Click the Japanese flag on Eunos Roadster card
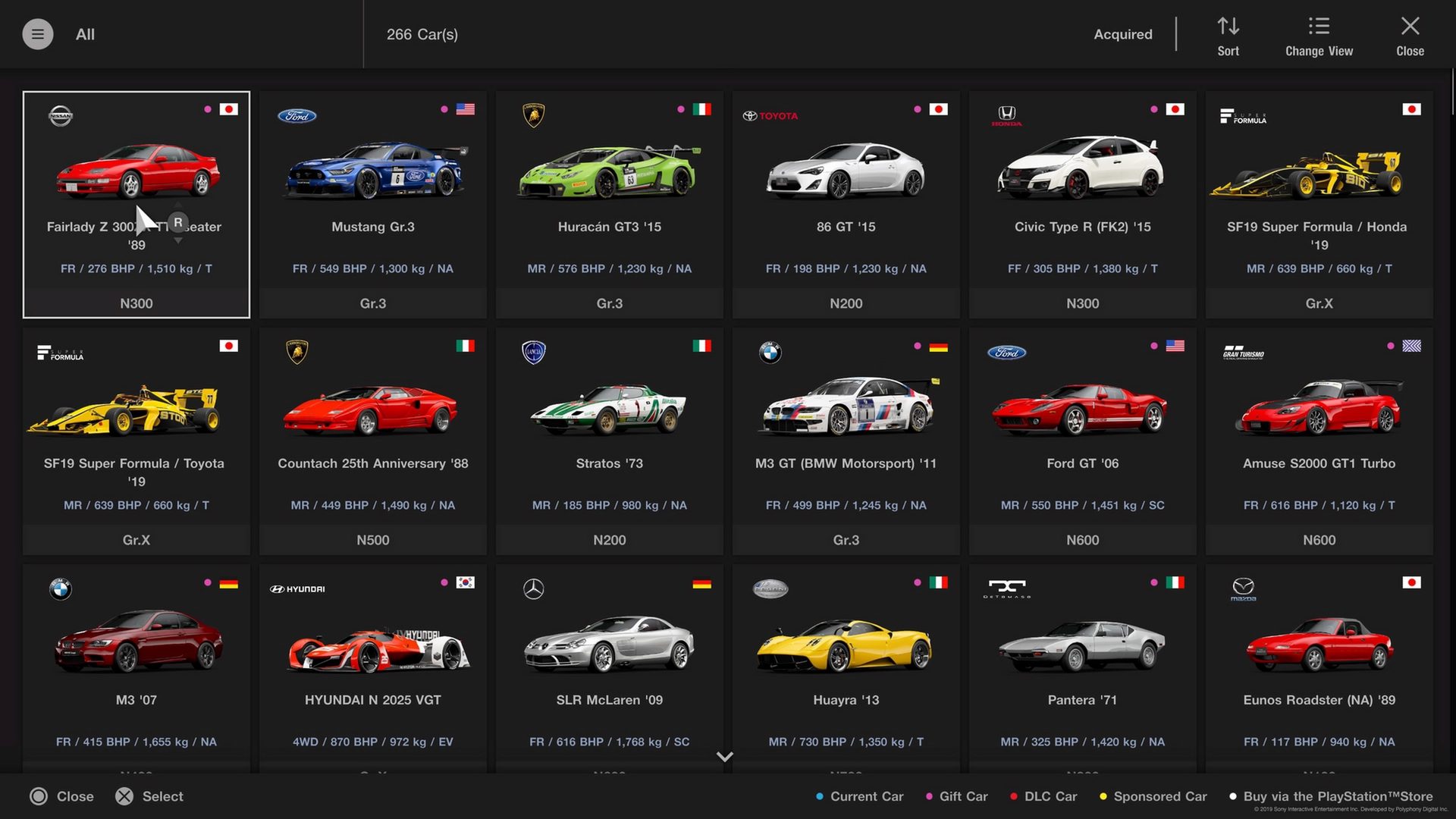The height and width of the screenshot is (819, 1456). coord(1412,582)
